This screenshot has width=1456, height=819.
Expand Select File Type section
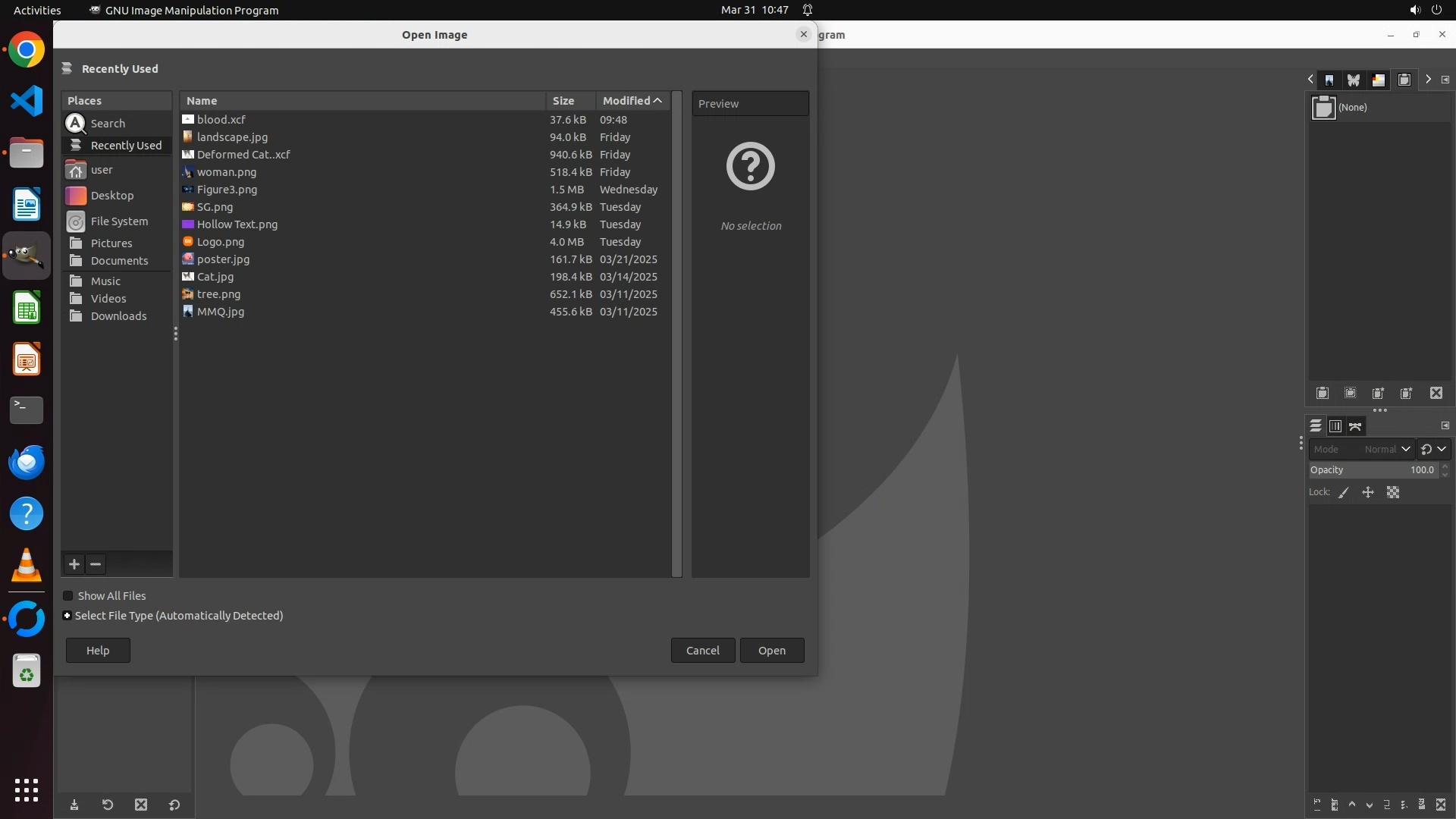pos(67,616)
